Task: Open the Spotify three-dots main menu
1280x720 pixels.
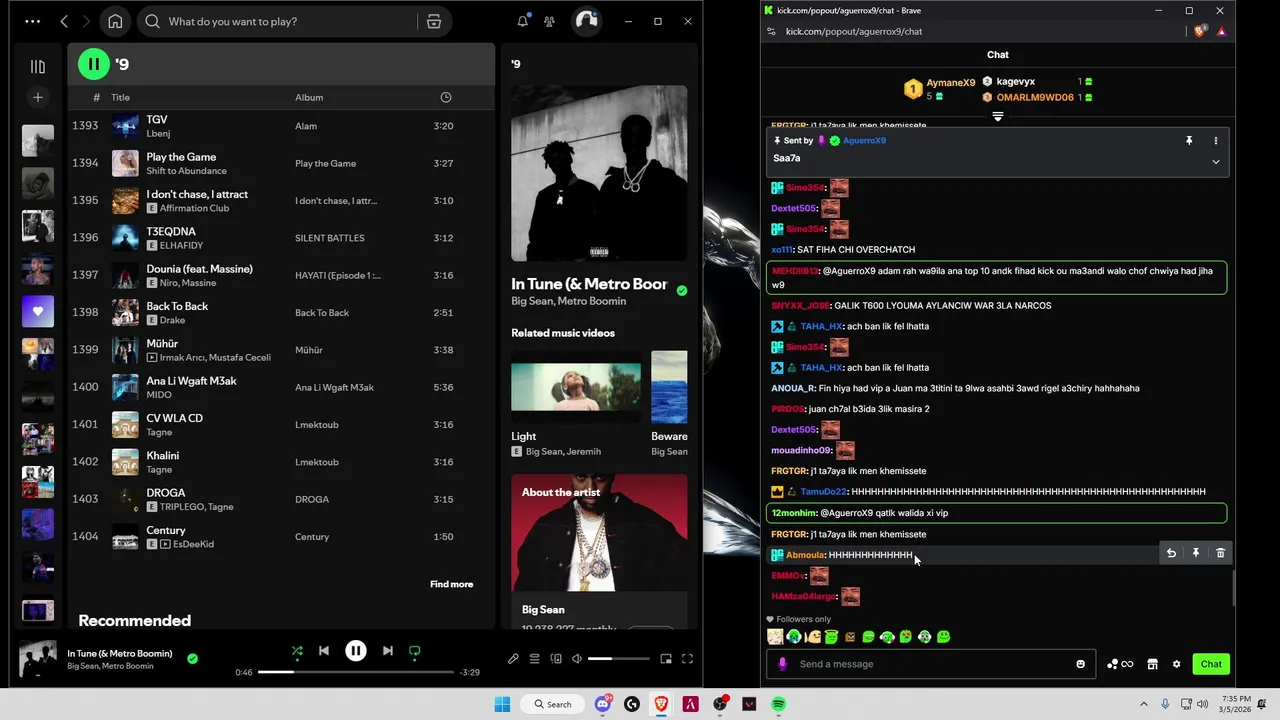Action: coord(32,21)
